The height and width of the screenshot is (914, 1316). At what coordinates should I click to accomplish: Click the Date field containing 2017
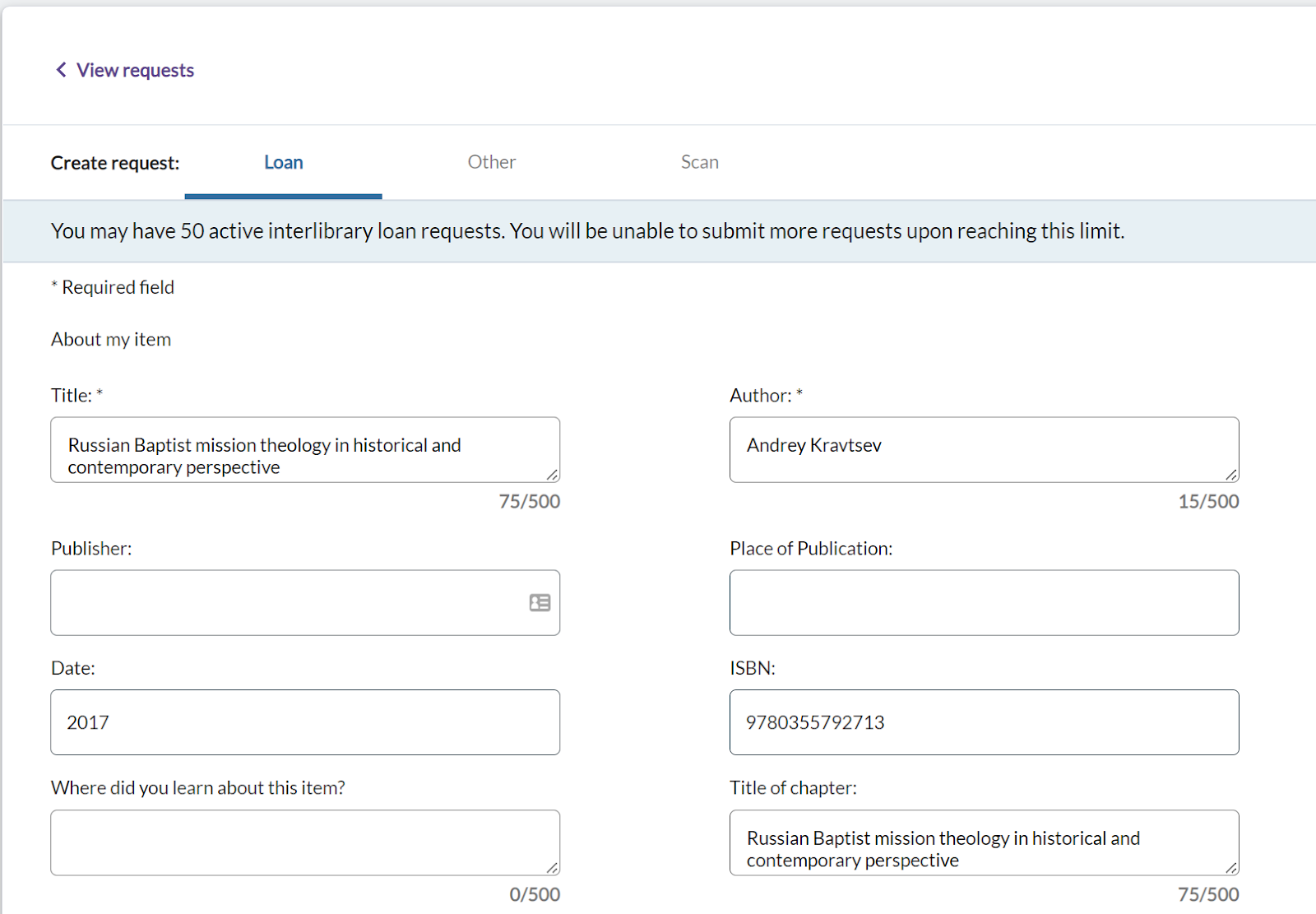coord(305,722)
